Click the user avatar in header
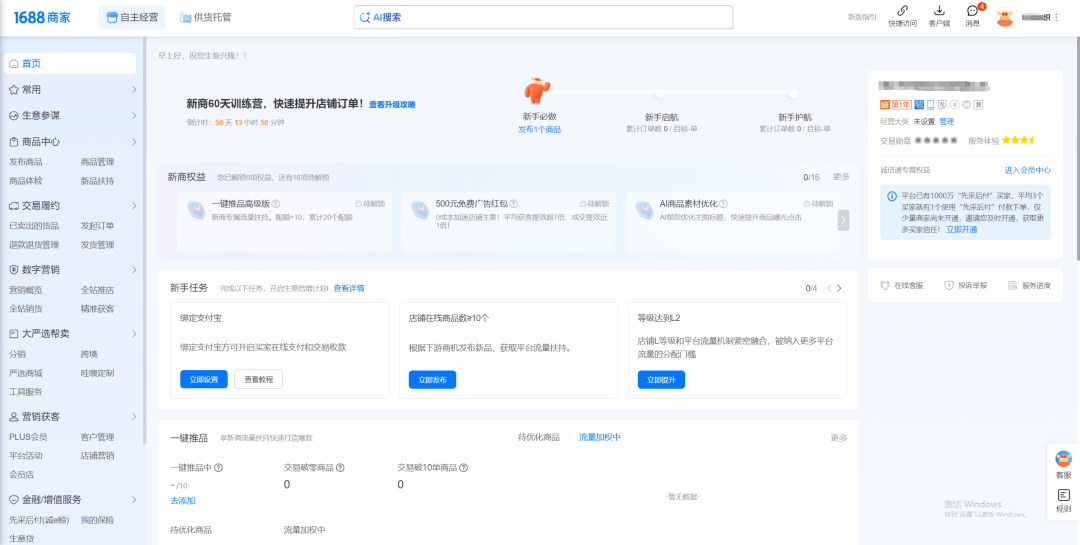Image resolution: width=1080 pixels, height=545 pixels. coord(1005,17)
